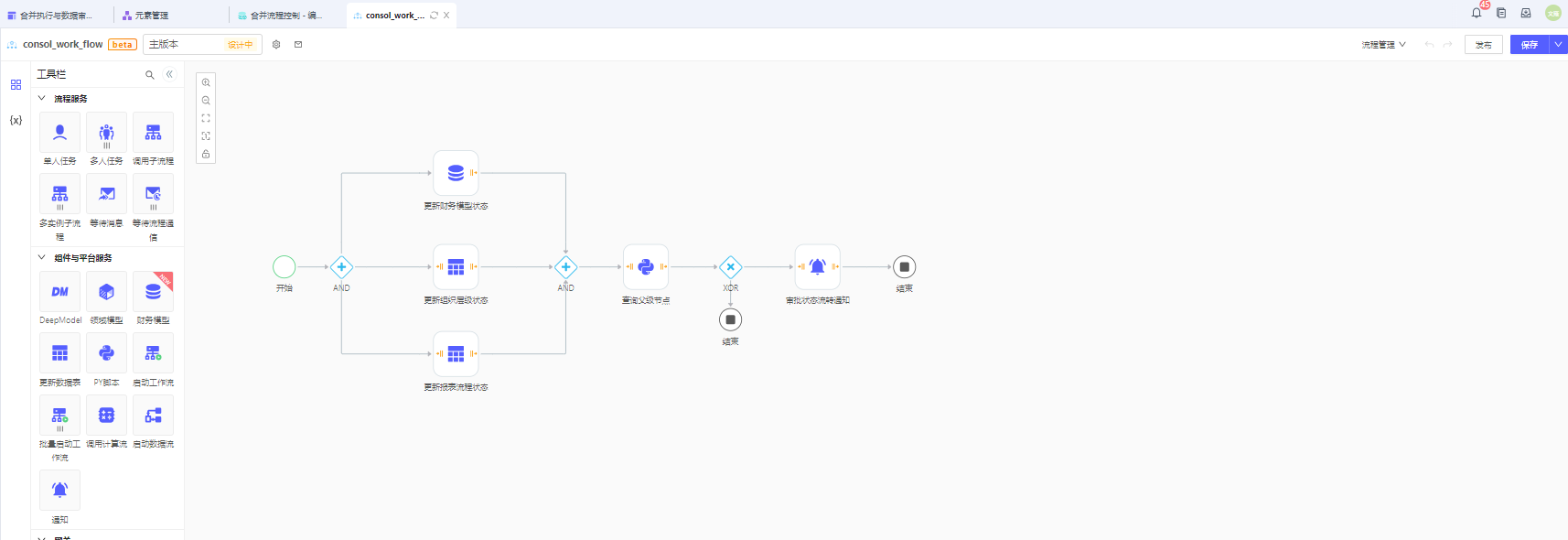Select the 单人任务 single-user task tool
The image size is (1568, 540).
[59, 133]
